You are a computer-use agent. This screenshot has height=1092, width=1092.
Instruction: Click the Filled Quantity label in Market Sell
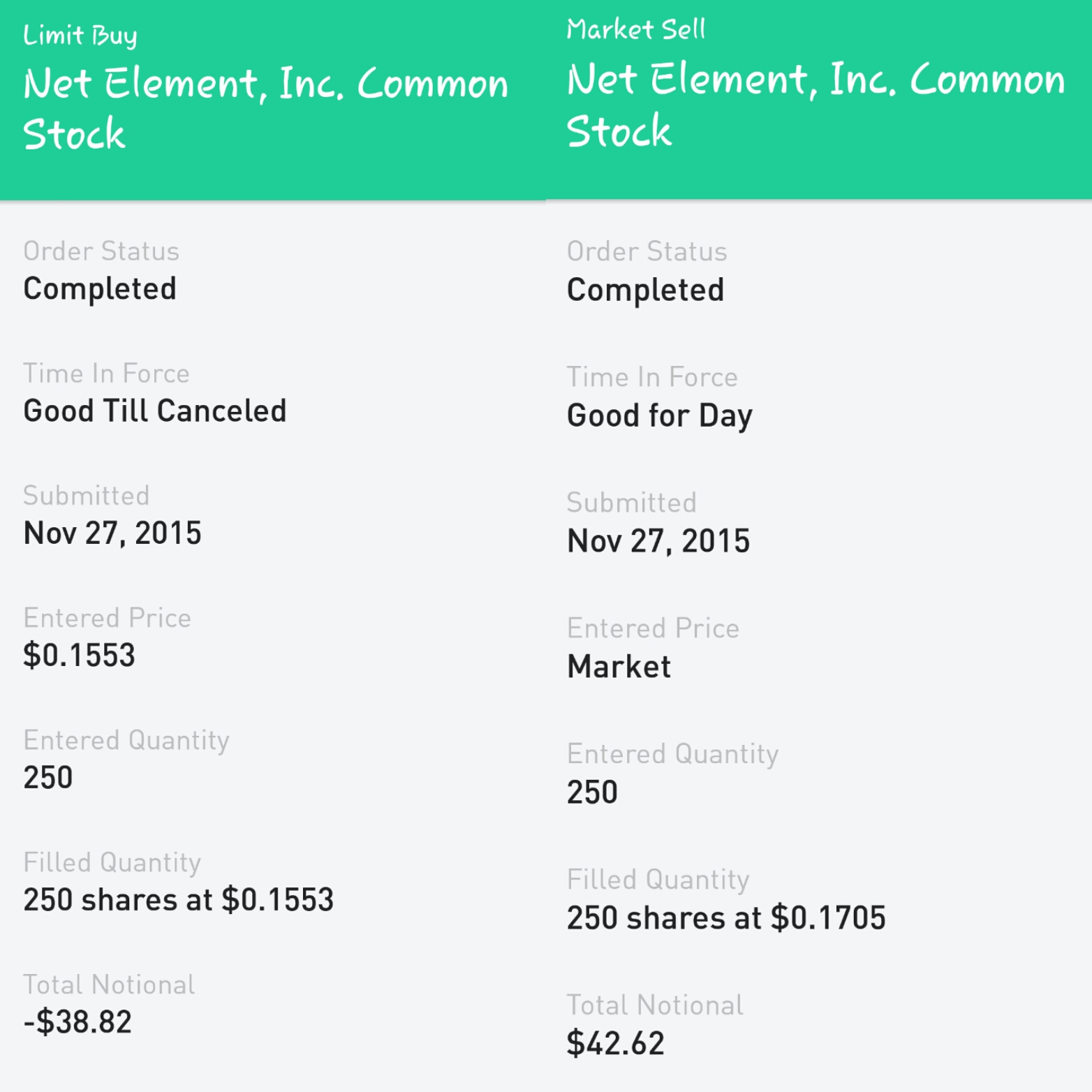[x=658, y=880]
